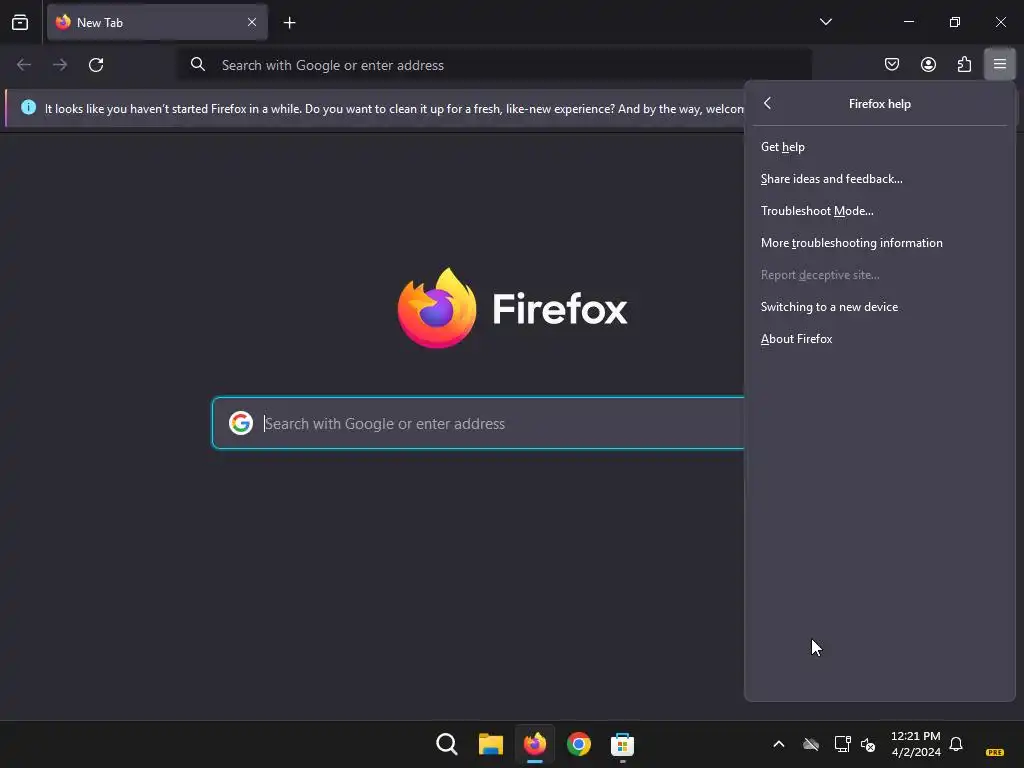Click the back navigation arrow

coord(24,65)
